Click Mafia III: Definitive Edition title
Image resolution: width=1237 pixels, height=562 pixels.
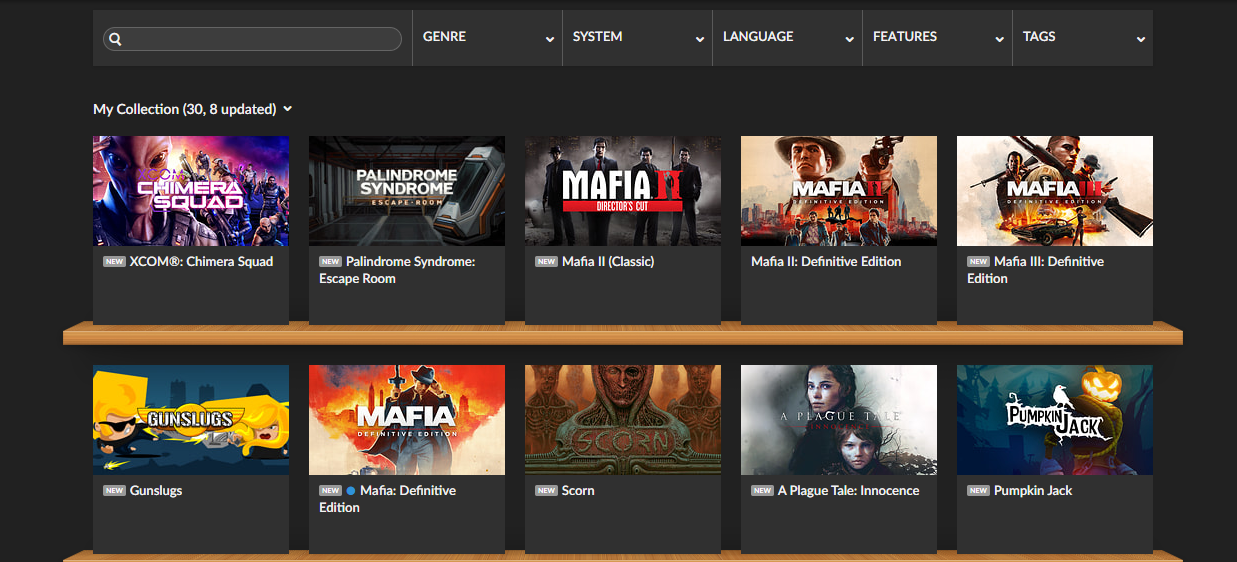pyautogui.click(x=1035, y=270)
